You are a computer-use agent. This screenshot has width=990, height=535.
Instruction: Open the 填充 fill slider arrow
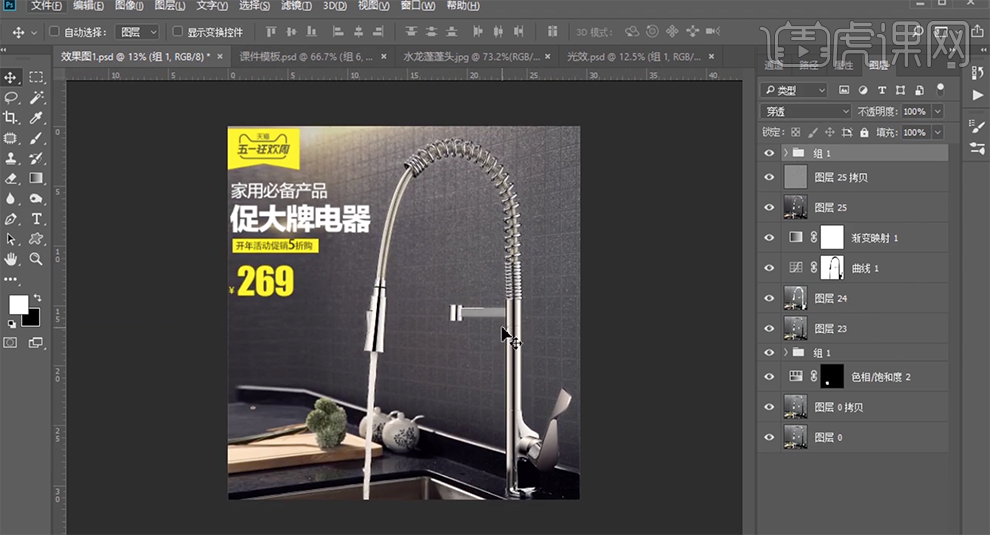[x=938, y=132]
